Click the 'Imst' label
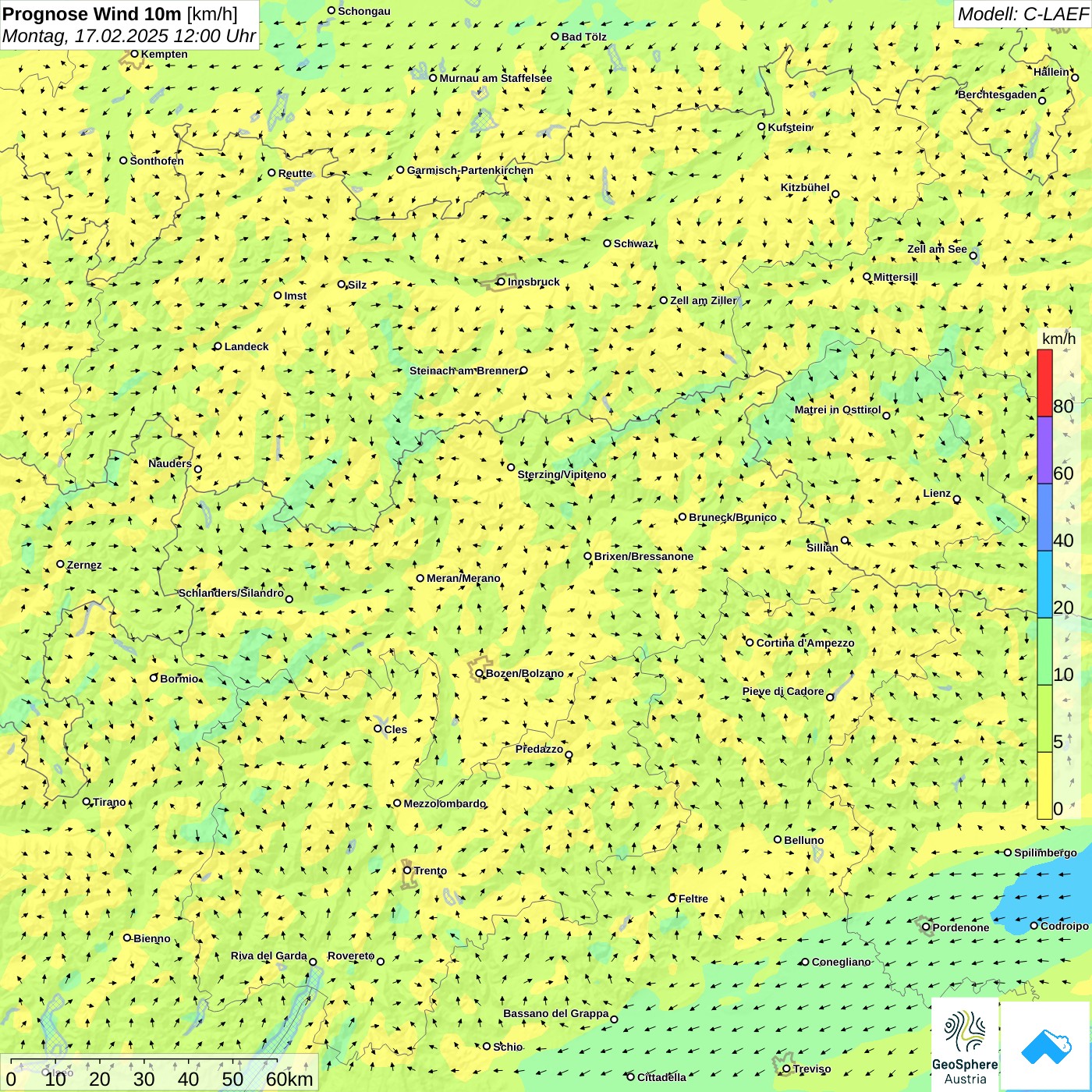 296,296
